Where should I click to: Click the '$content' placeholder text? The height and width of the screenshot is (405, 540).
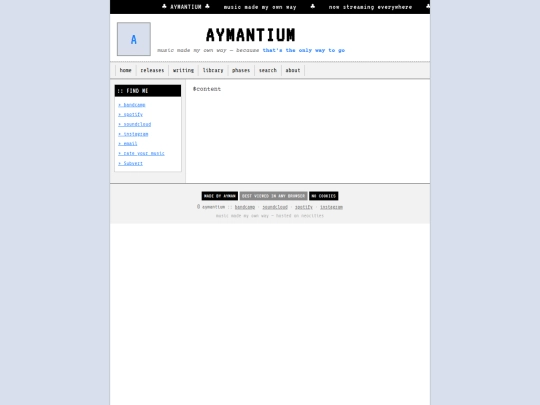[x=207, y=89]
